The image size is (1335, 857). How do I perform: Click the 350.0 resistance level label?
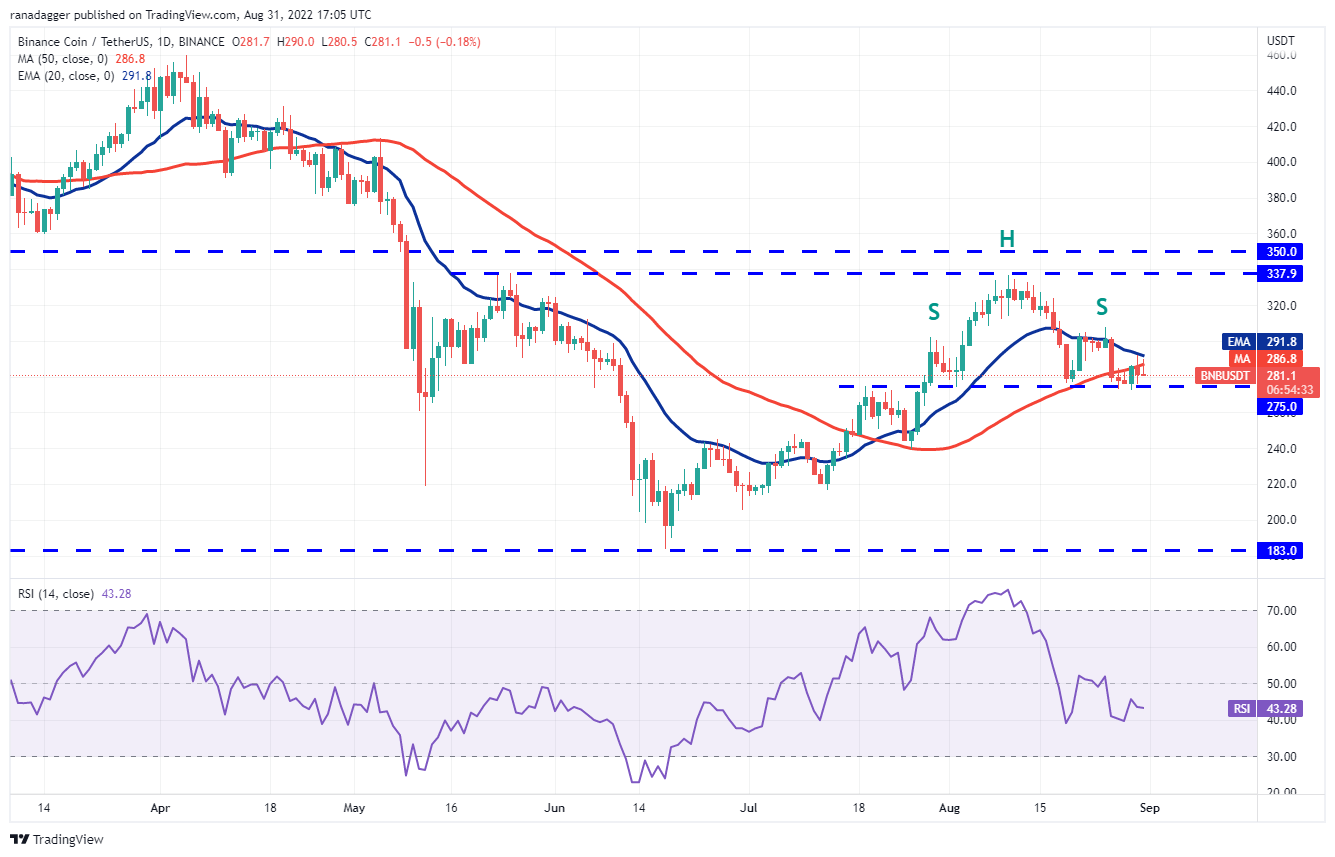[1280, 252]
